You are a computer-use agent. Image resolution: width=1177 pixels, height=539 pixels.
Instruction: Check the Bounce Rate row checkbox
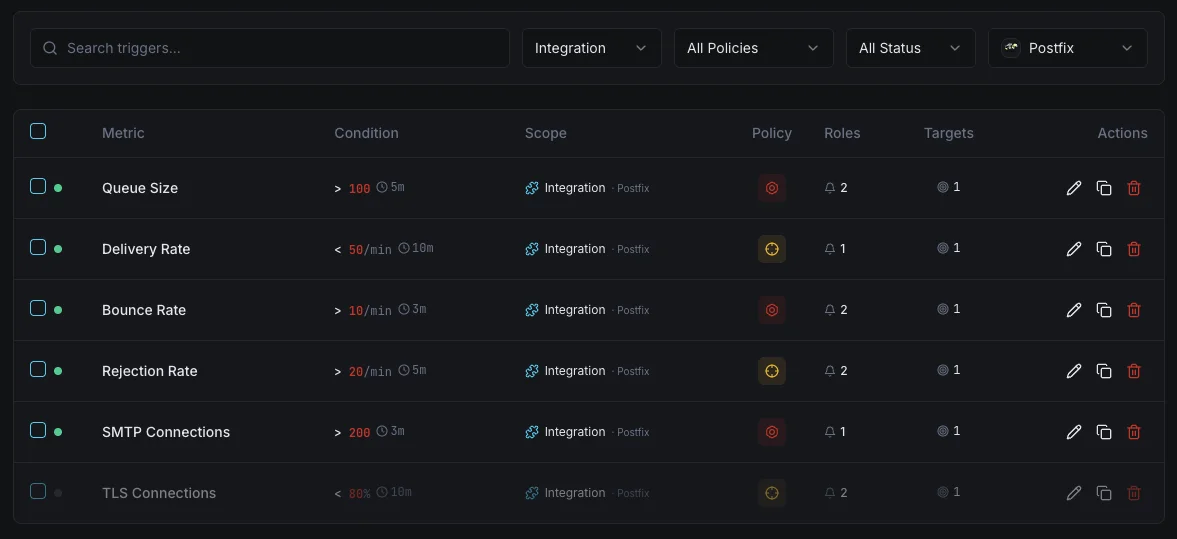[x=38, y=308]
